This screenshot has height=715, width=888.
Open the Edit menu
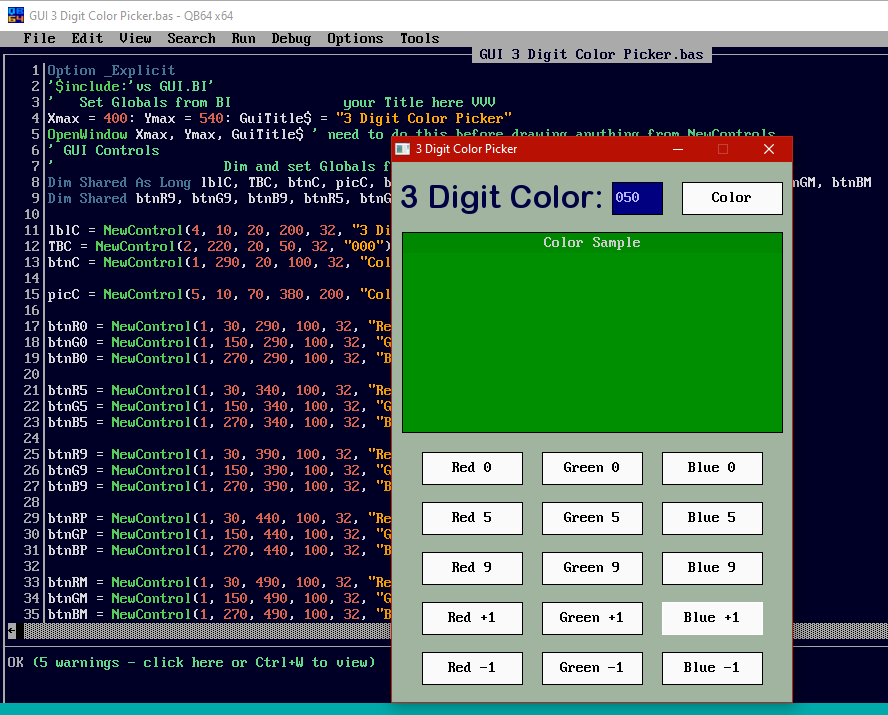pos(87,38)
